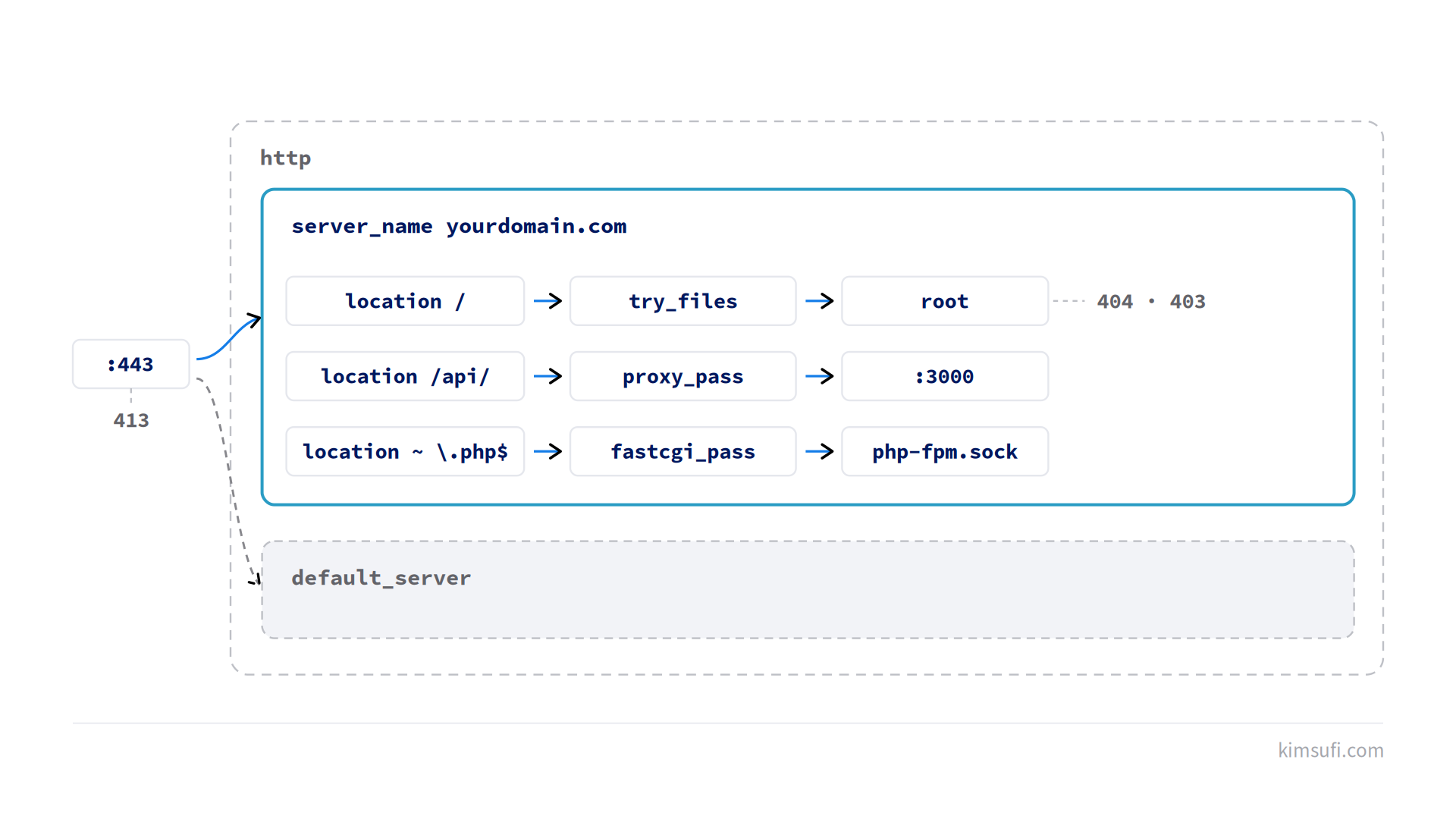Image resolution: width=1456 pixels, height=819 pixels.
Task: Click the try_files directive box
Action: 682,301
